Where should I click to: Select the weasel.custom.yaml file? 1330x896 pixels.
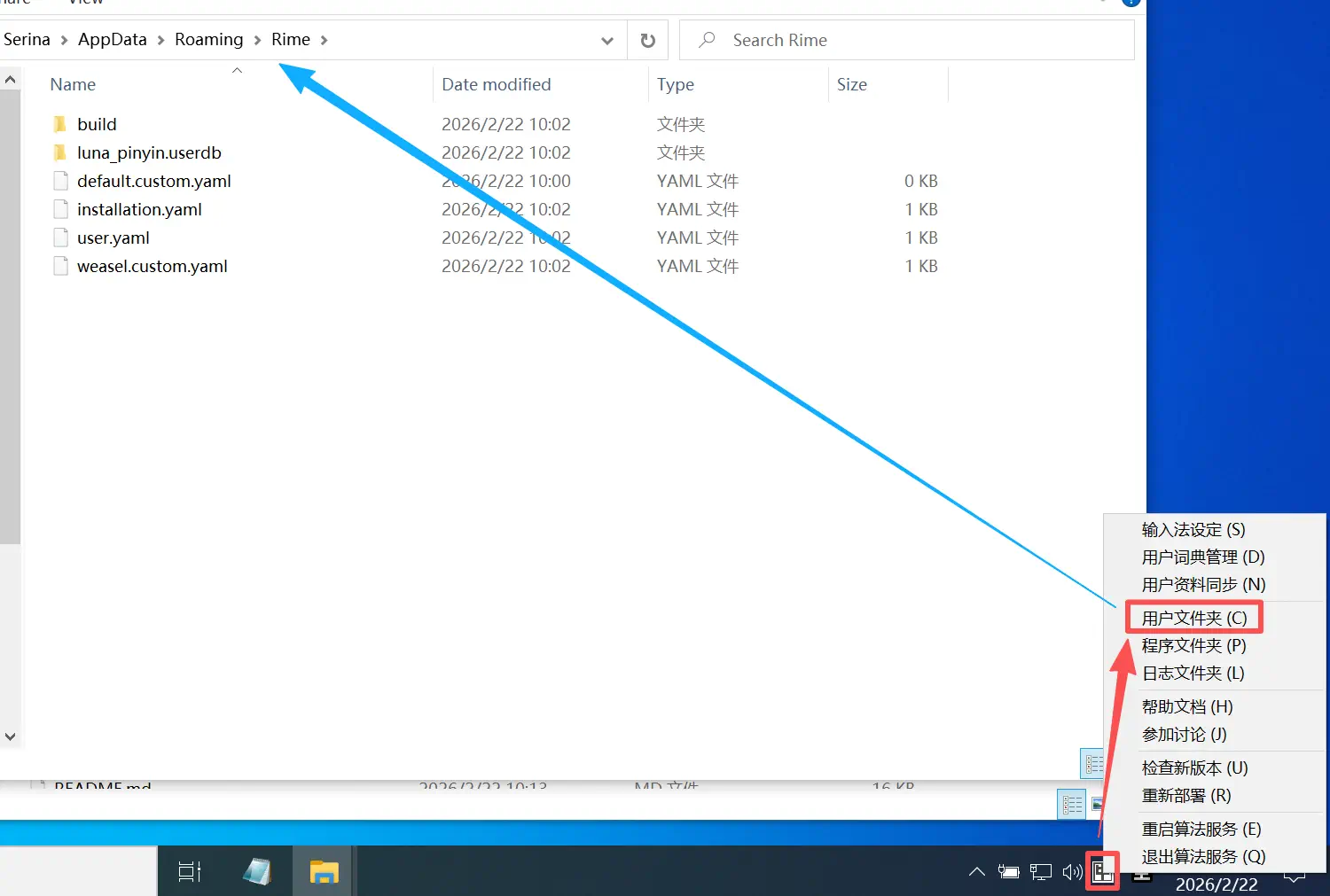tap(152, 267)
